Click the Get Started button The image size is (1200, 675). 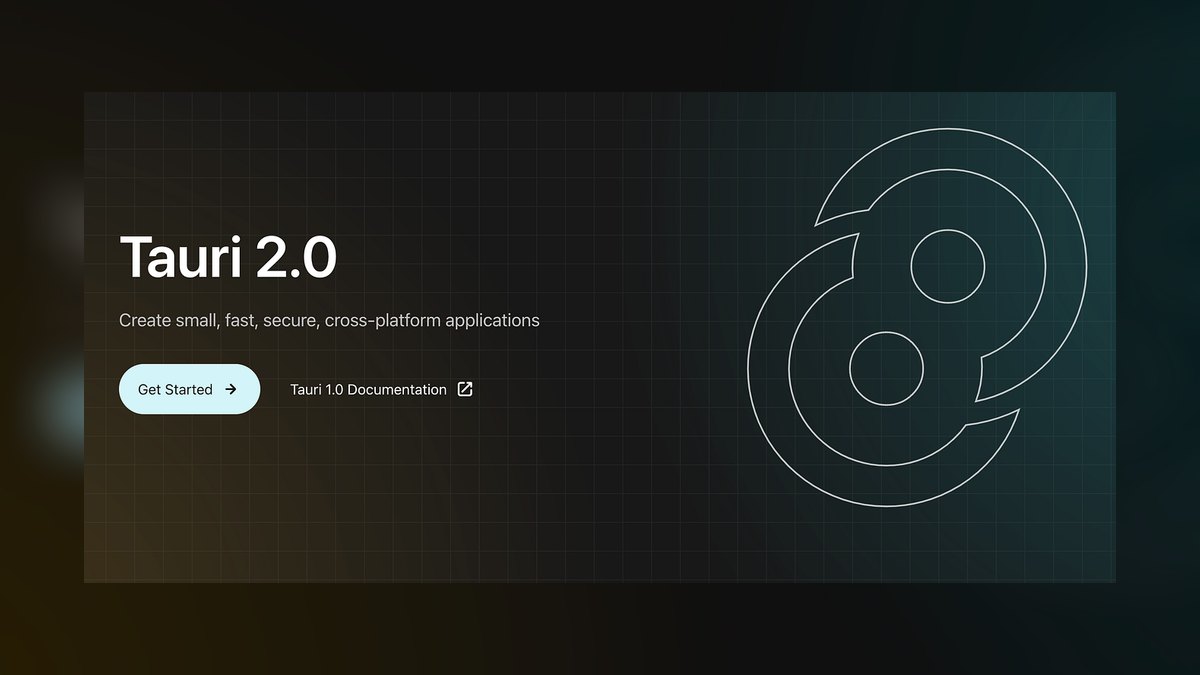click(189, 389)
